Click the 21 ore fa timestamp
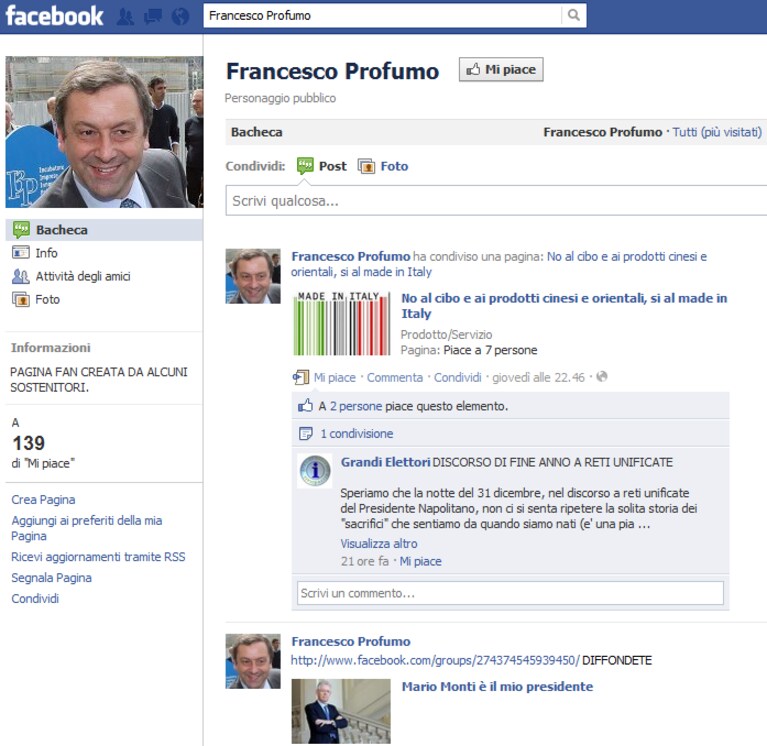 point(364,561)
